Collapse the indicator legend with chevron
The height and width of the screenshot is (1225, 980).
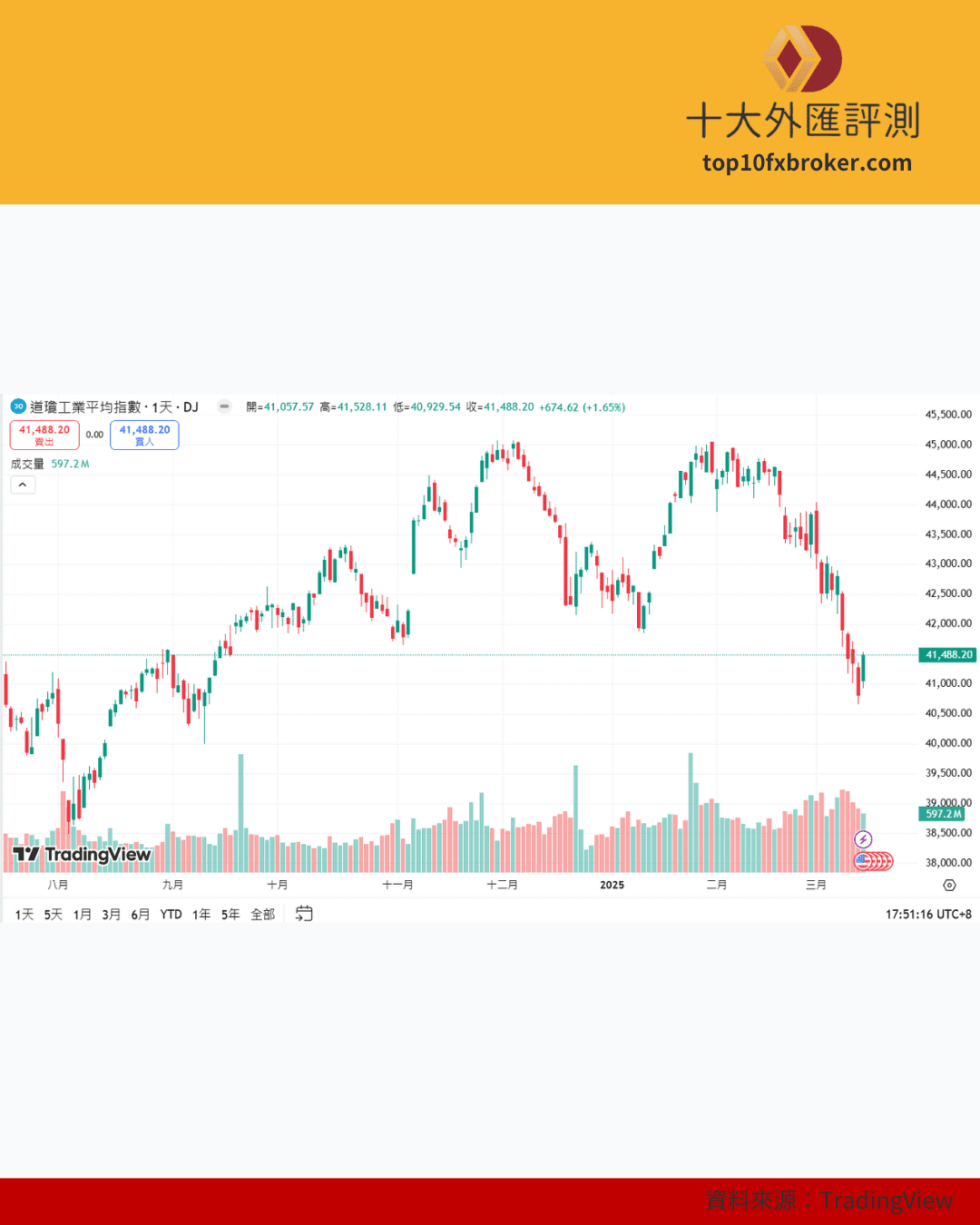pos(23,485)
